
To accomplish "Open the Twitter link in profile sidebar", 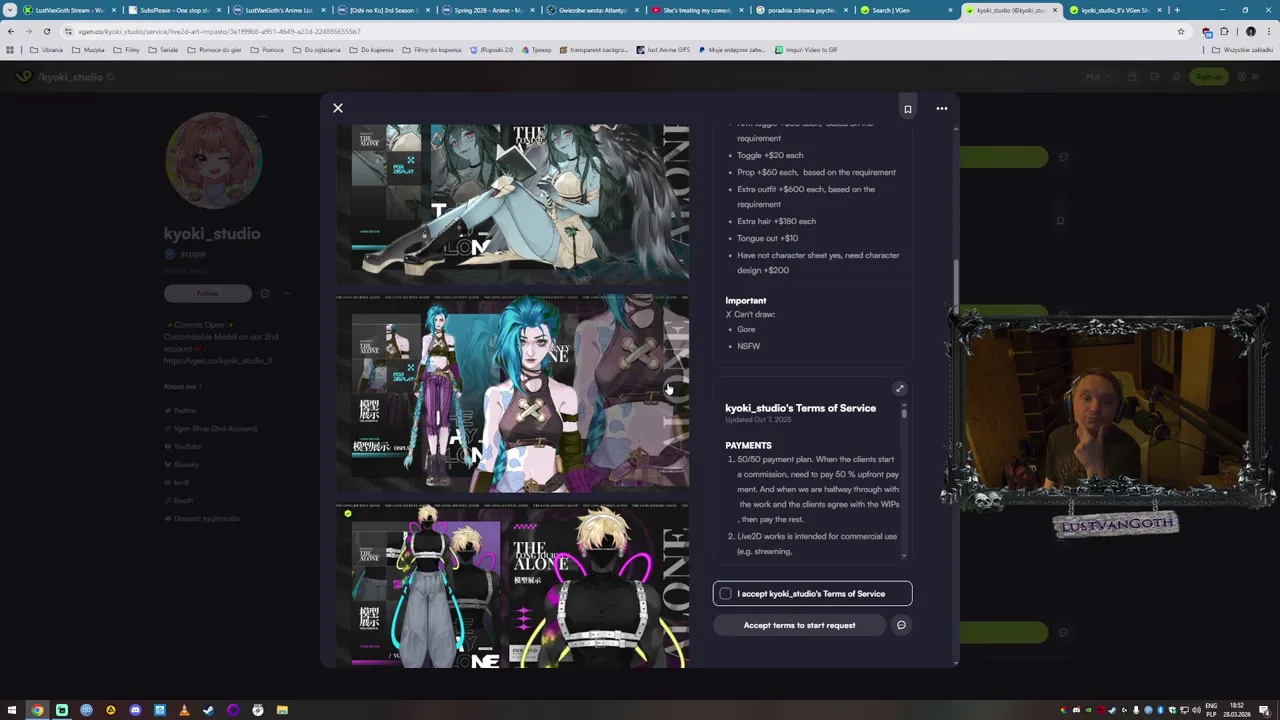I will [x=184, y=411].
